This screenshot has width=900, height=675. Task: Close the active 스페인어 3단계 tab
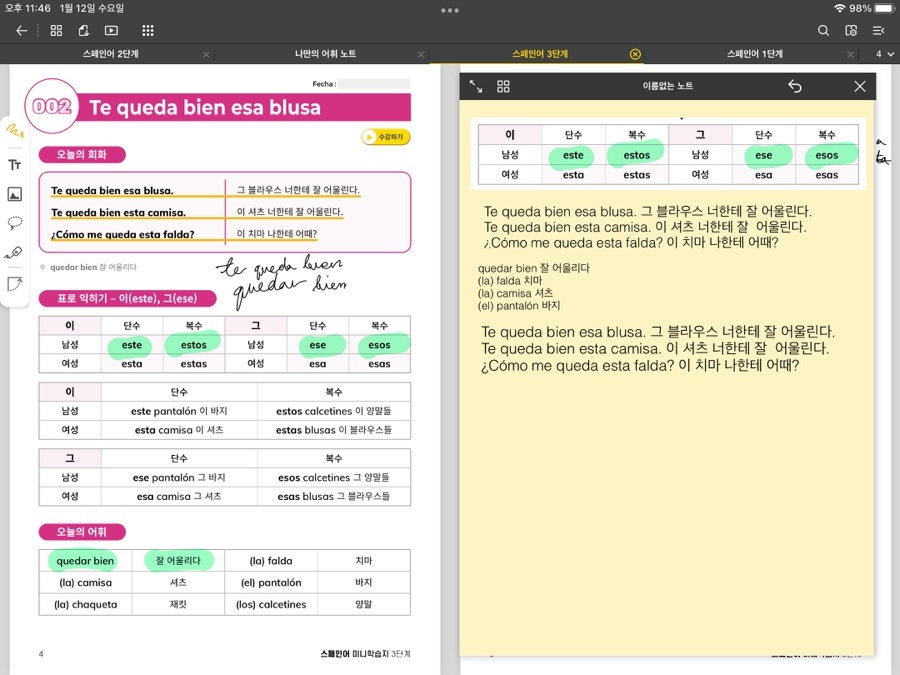(x=635, y=54)
